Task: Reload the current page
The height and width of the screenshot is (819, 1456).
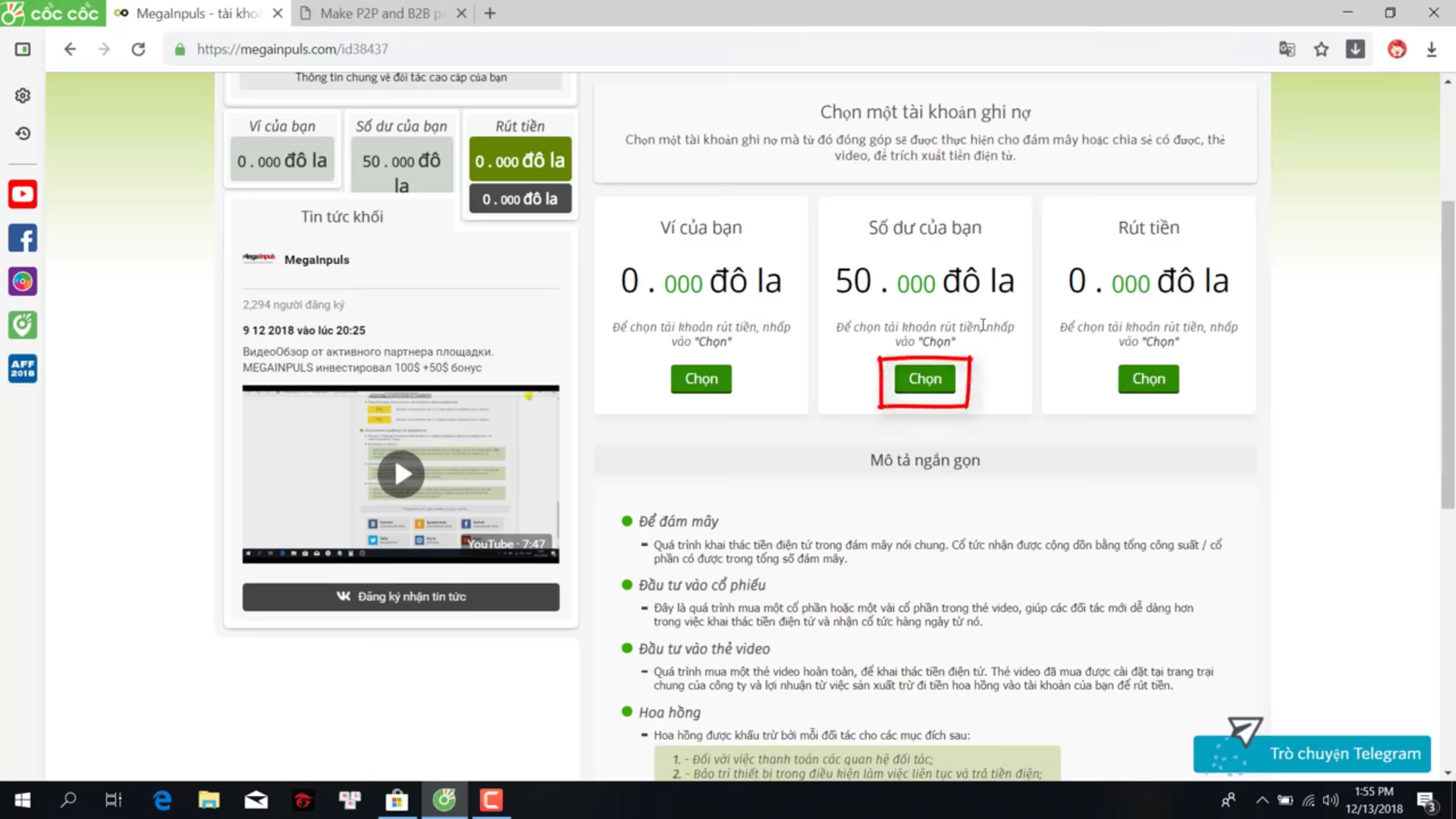Action: (x=138, y=49)
